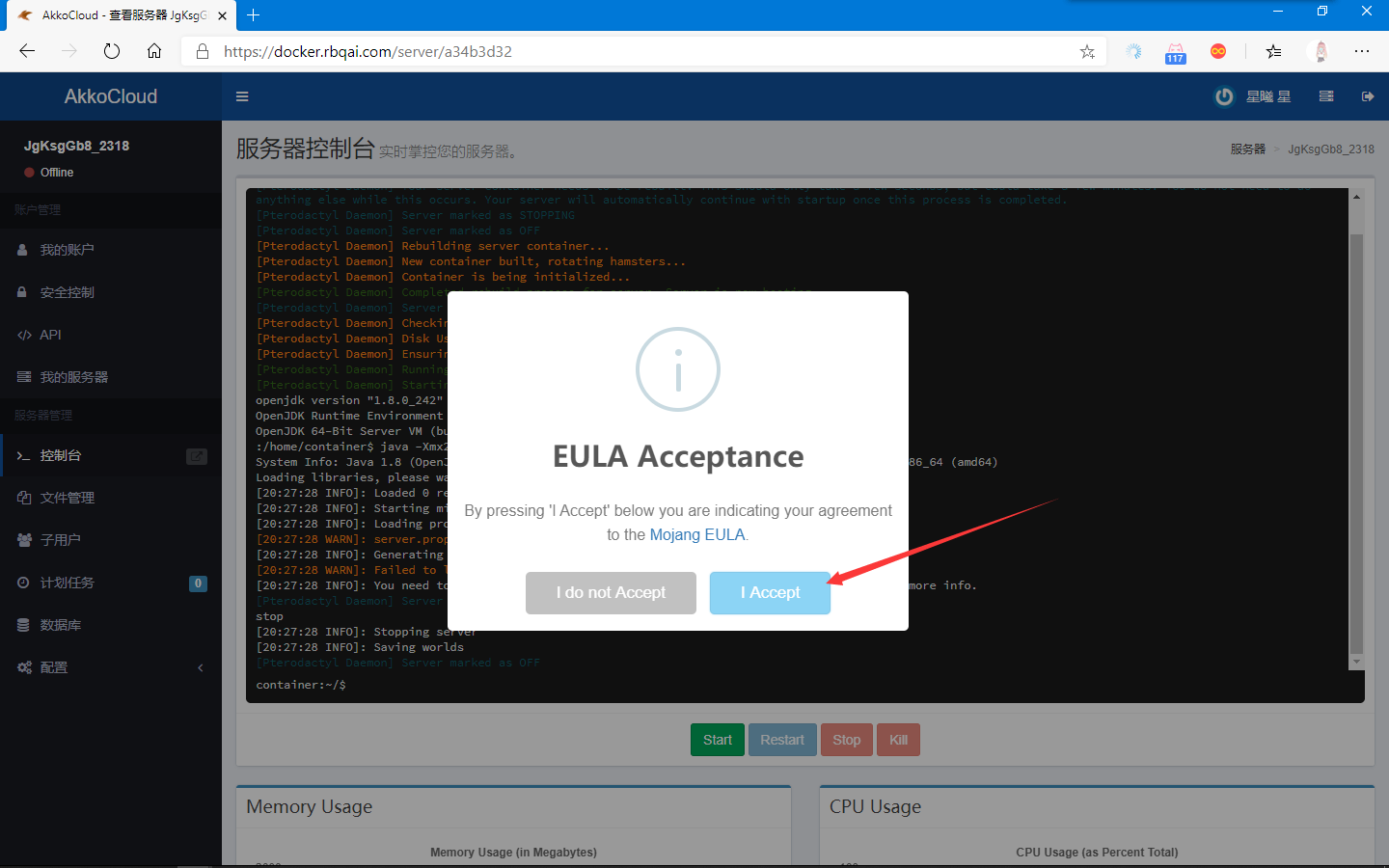Click the Restart server button

(x=782, y=740)
